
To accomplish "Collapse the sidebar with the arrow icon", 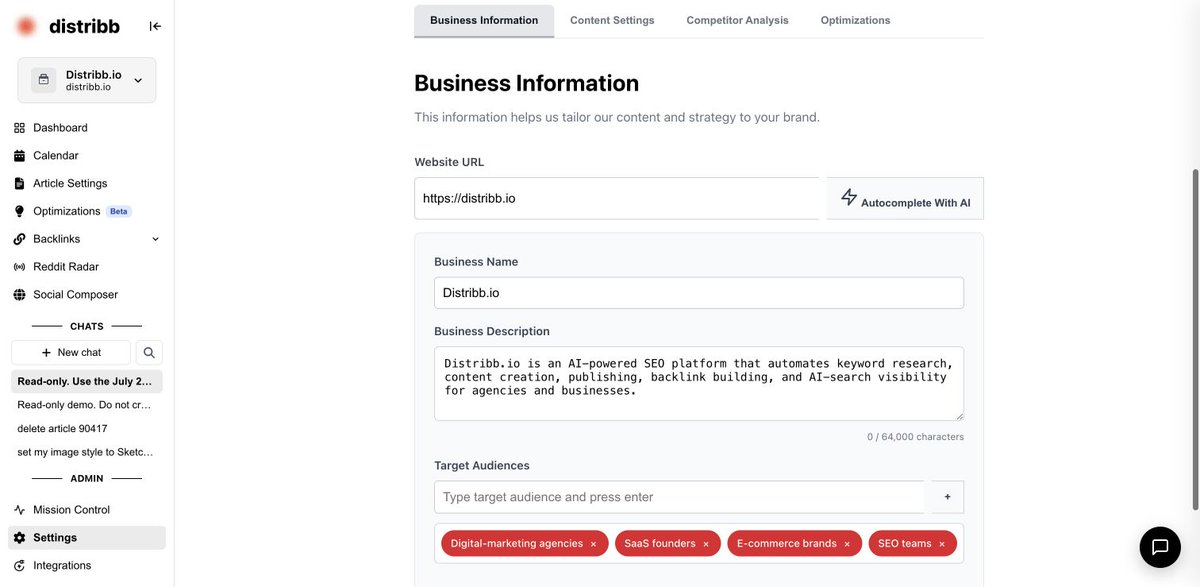I will click(155, 26).
